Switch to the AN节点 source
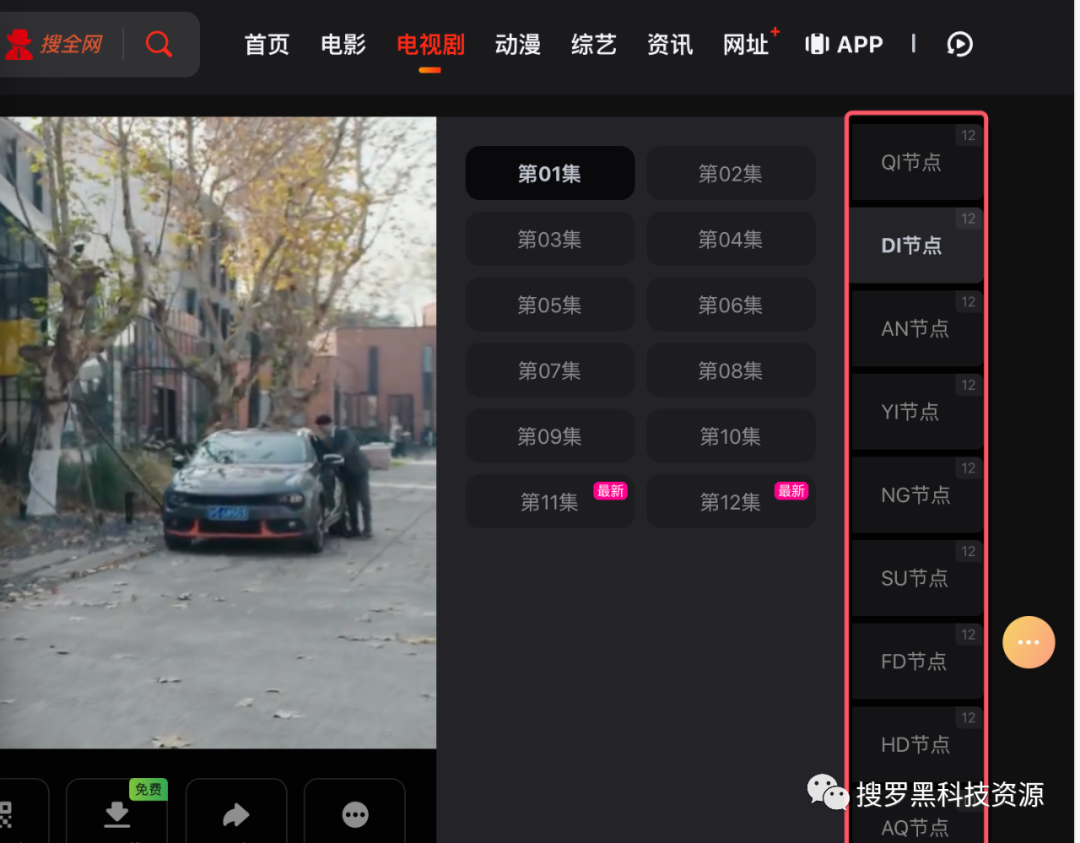The image size is (1080, 843). [x=915, y=329]
